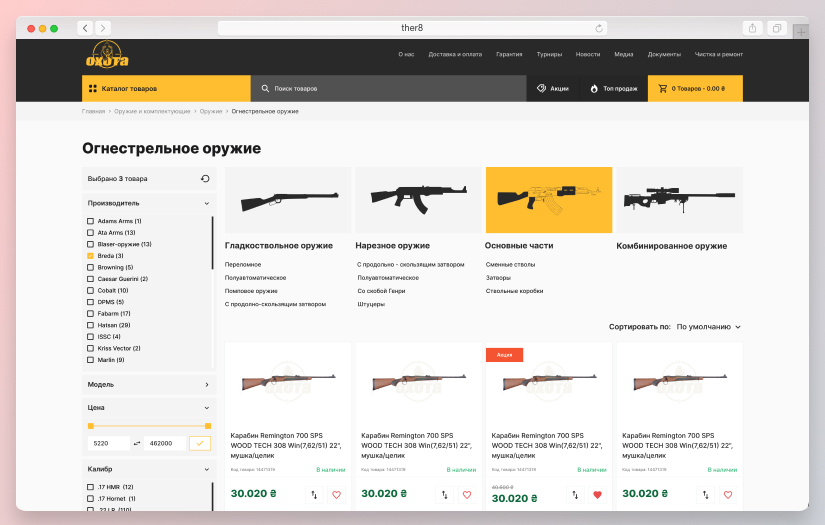This screenshot has height=525, width=825.
Task: Open Гладкоствольное оружие category image
Action: 288,200
